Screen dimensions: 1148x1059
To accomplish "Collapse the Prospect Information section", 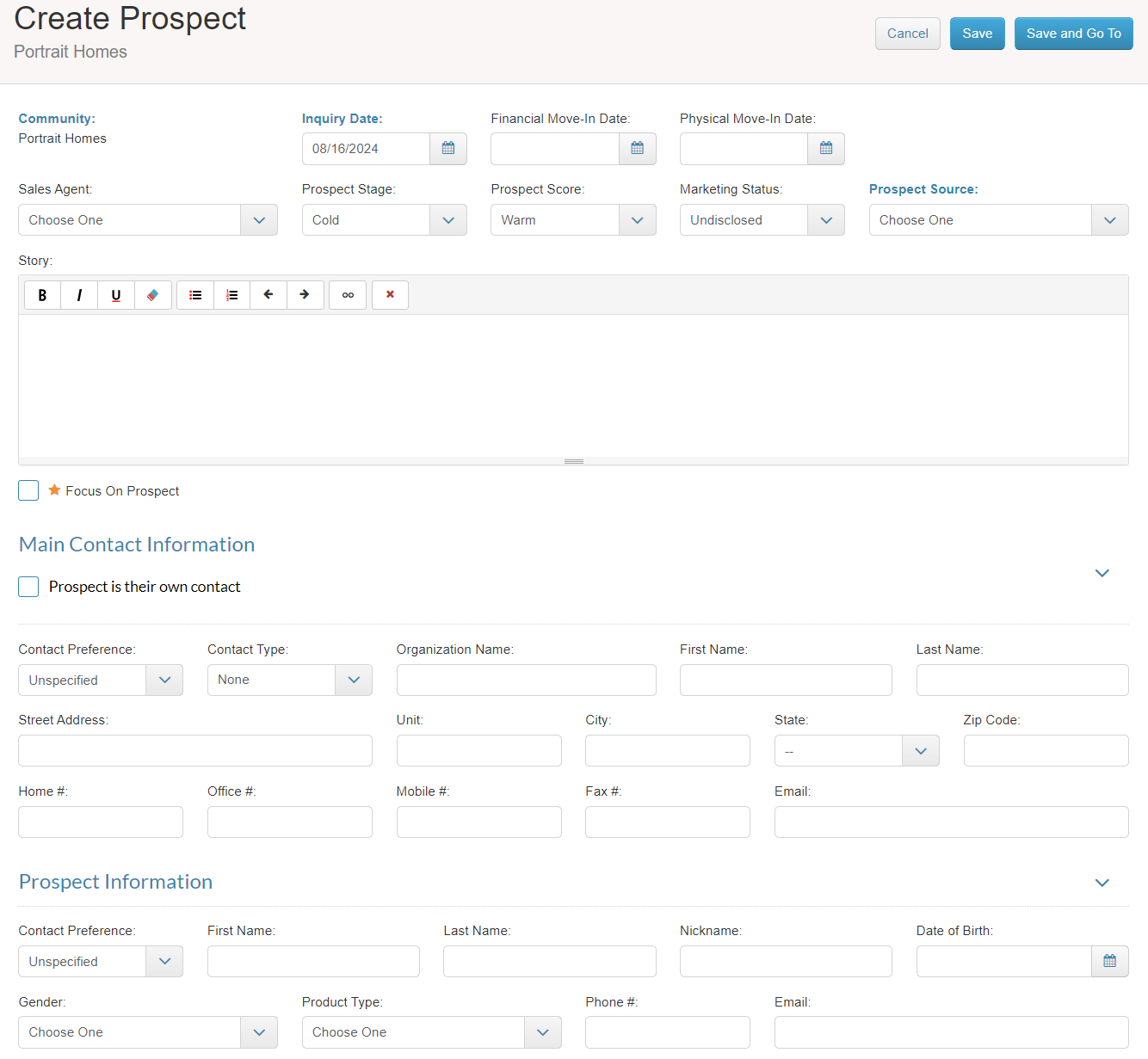I will point(1102,883).
